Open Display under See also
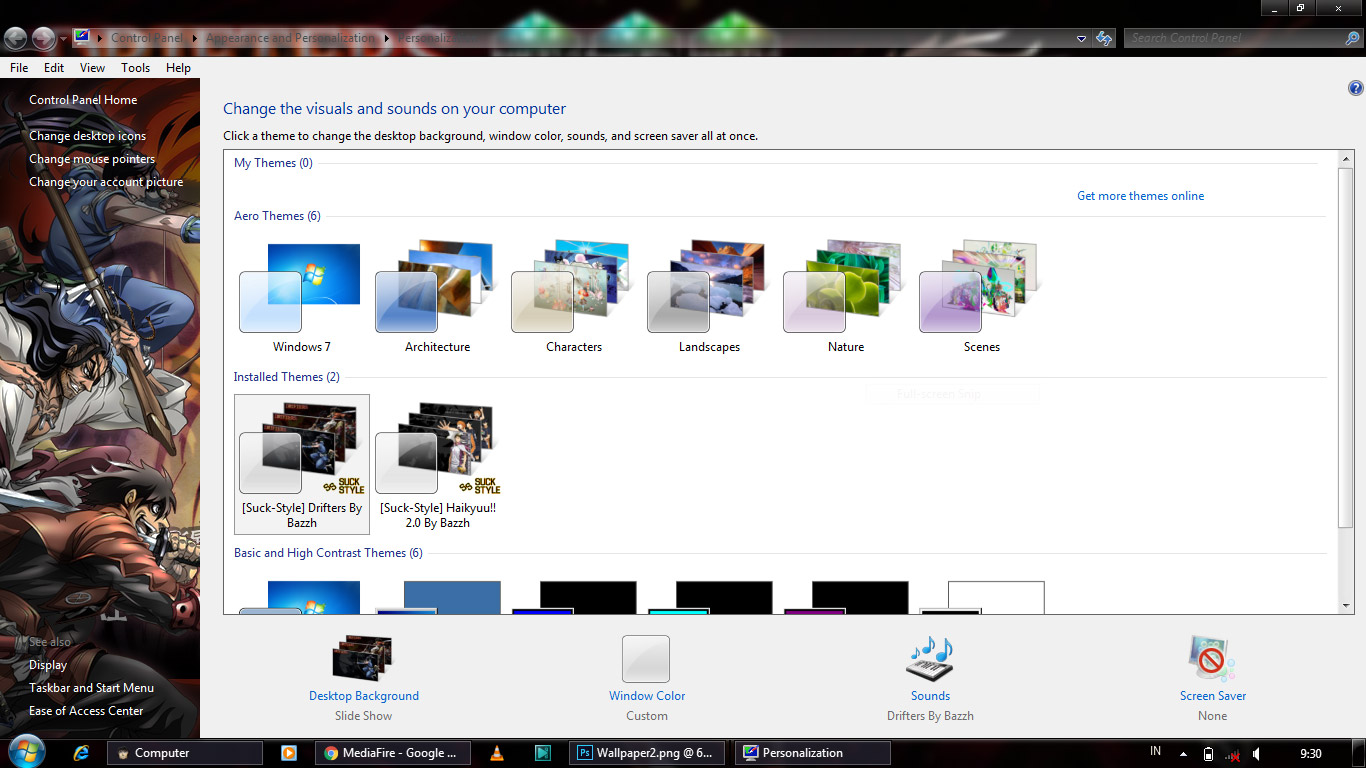Image resolution: width=1366 pixels, height=768 pixels. (48, 665)
